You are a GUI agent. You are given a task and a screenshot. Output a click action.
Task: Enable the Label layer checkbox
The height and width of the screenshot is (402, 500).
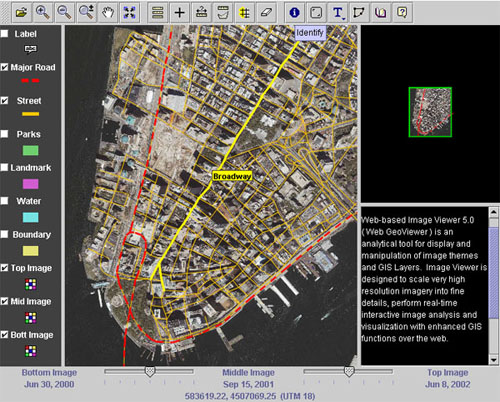click(x=4, y=34)
